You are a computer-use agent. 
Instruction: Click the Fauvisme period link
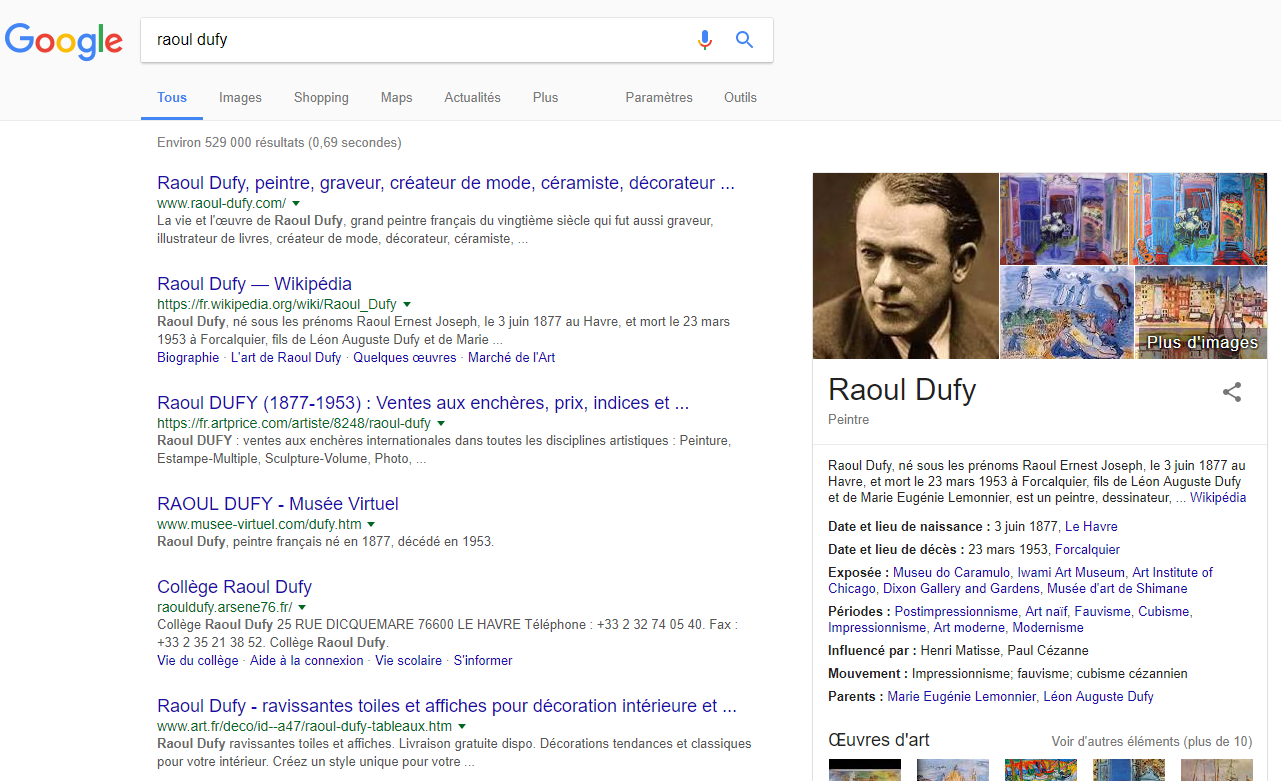[x=1102, y=611]
